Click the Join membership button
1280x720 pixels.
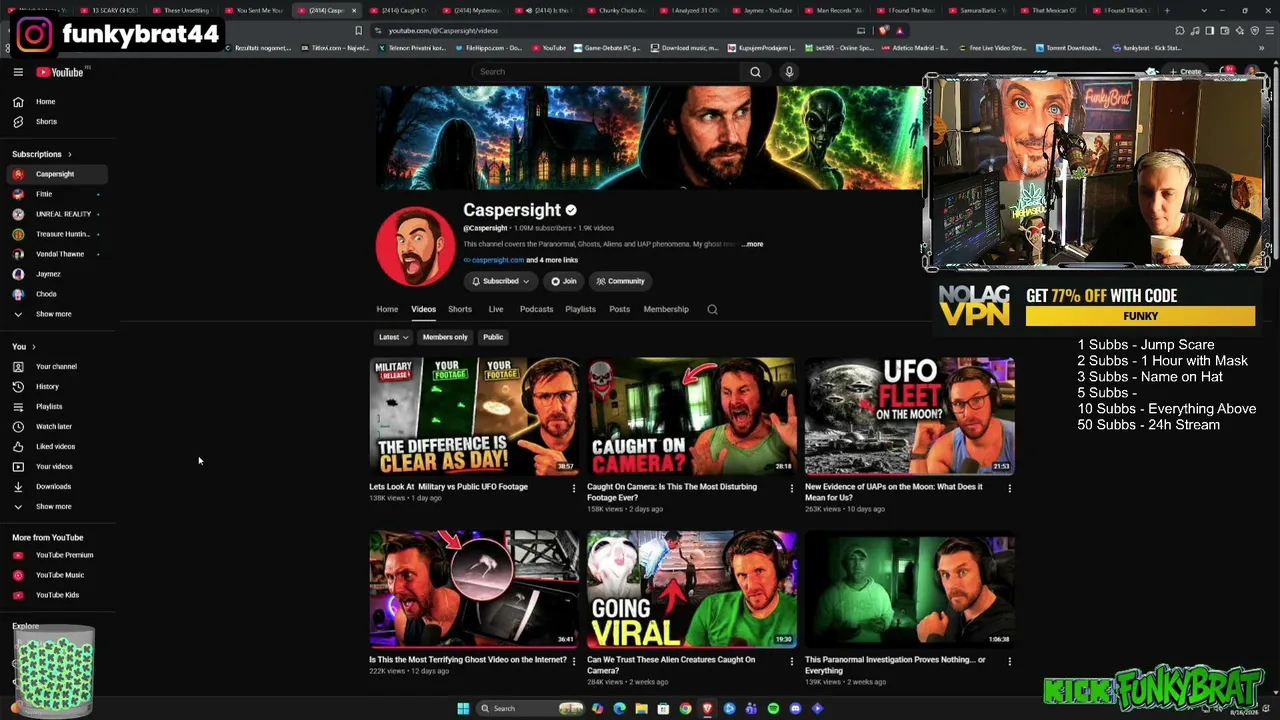(564, 282)
